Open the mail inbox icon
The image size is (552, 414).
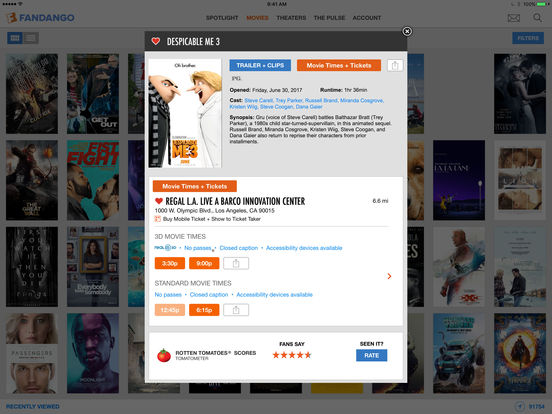pyautogui.click(x=514, y=18)
